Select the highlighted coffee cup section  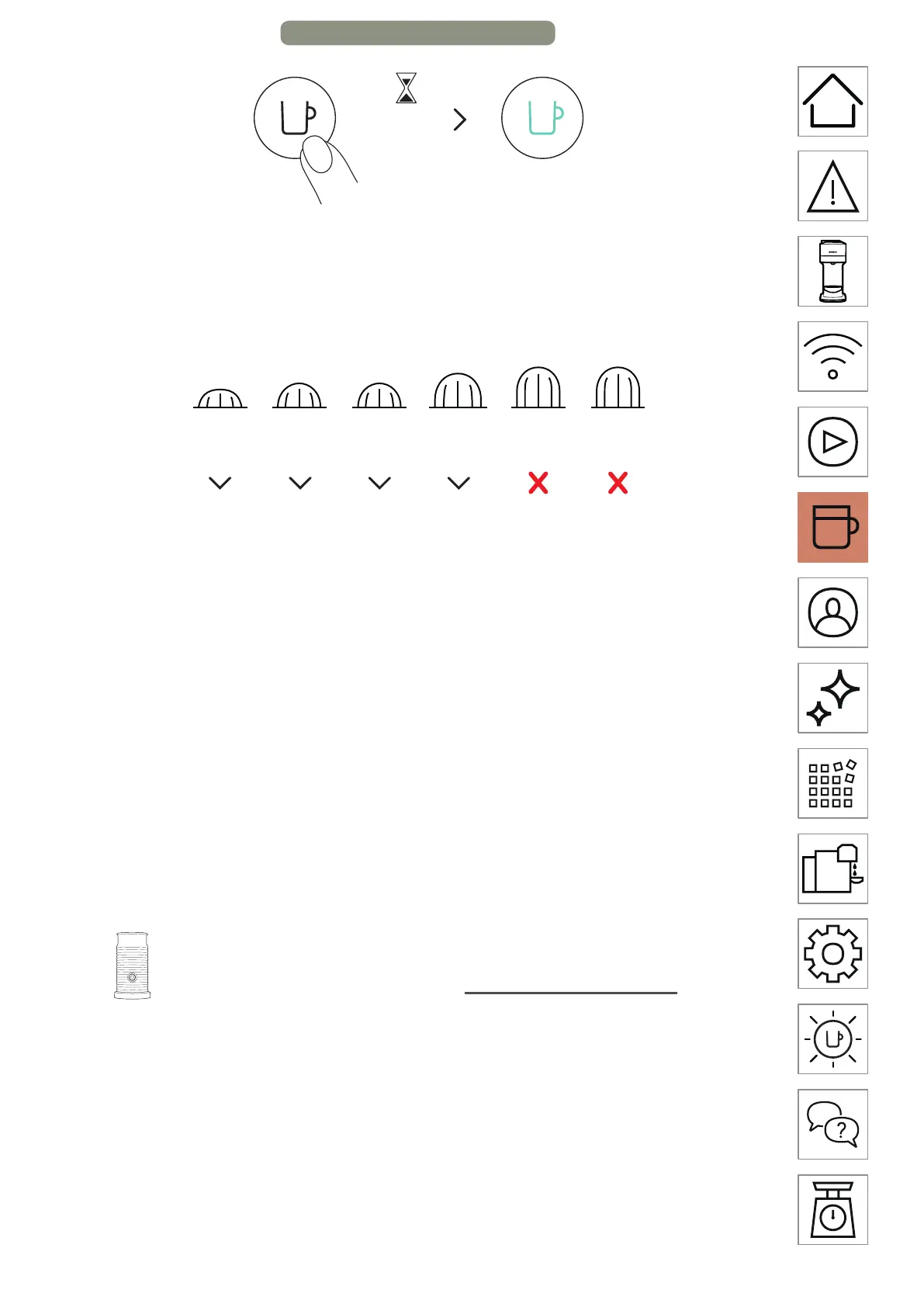832,528
